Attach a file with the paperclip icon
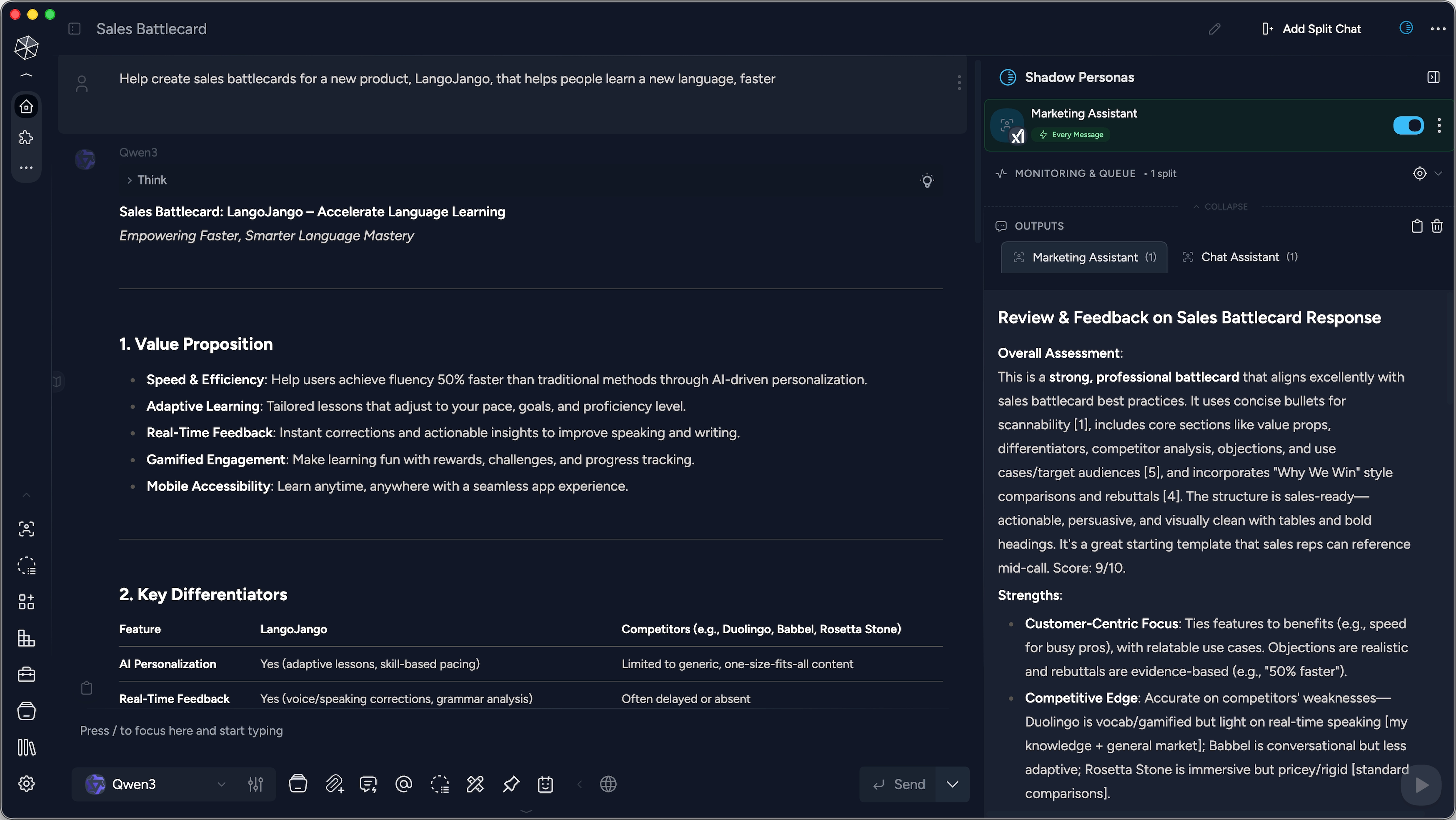 (x=335, y=785)
